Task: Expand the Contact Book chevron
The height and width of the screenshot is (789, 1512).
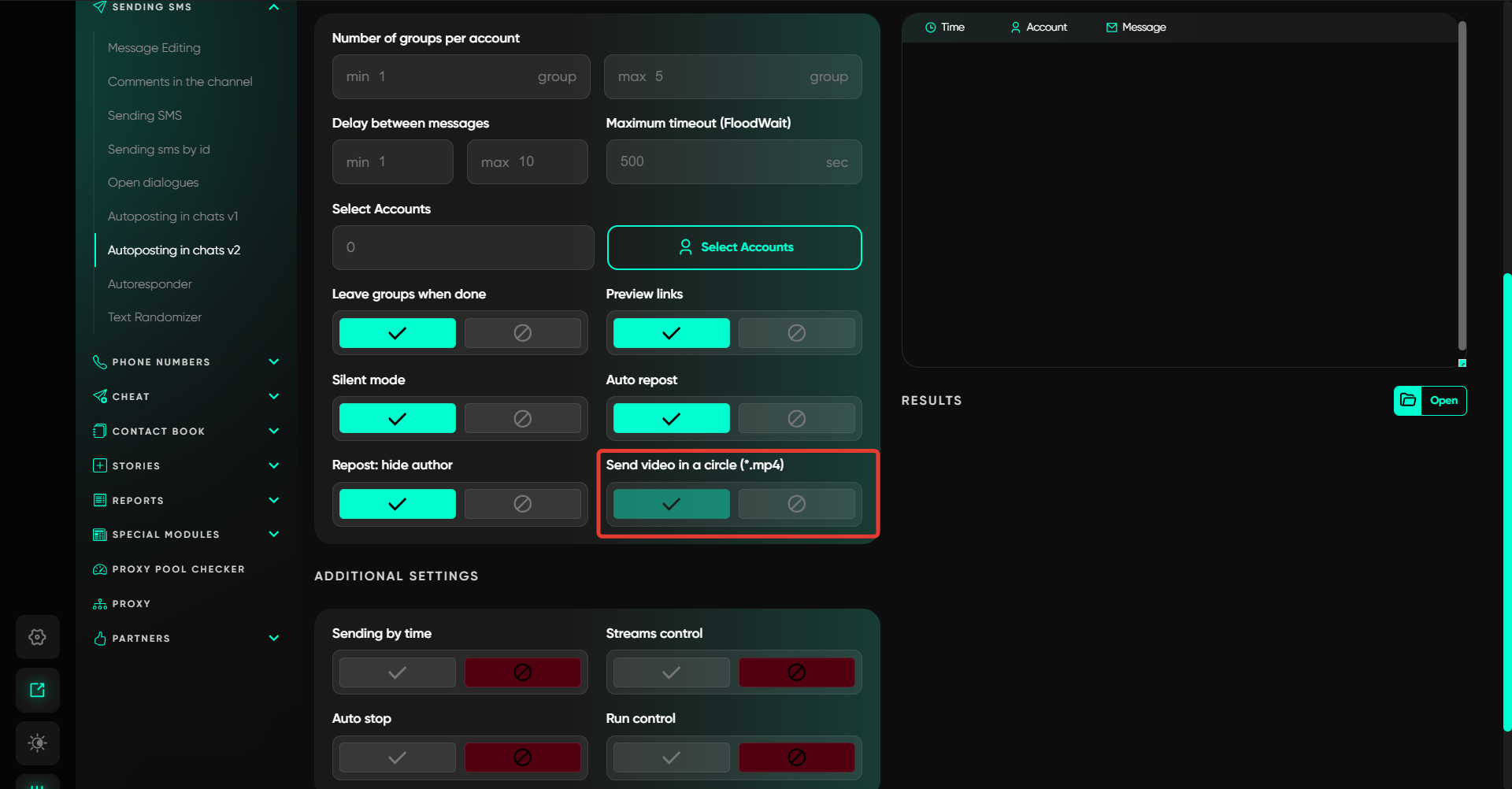Action: click(273, 431)
